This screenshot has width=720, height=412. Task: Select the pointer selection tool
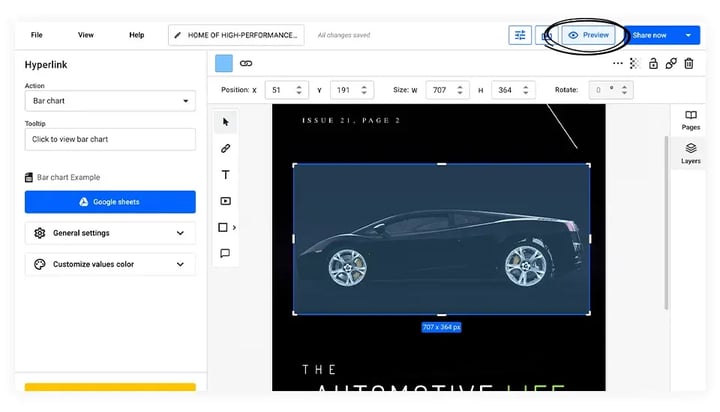point(225,122)
